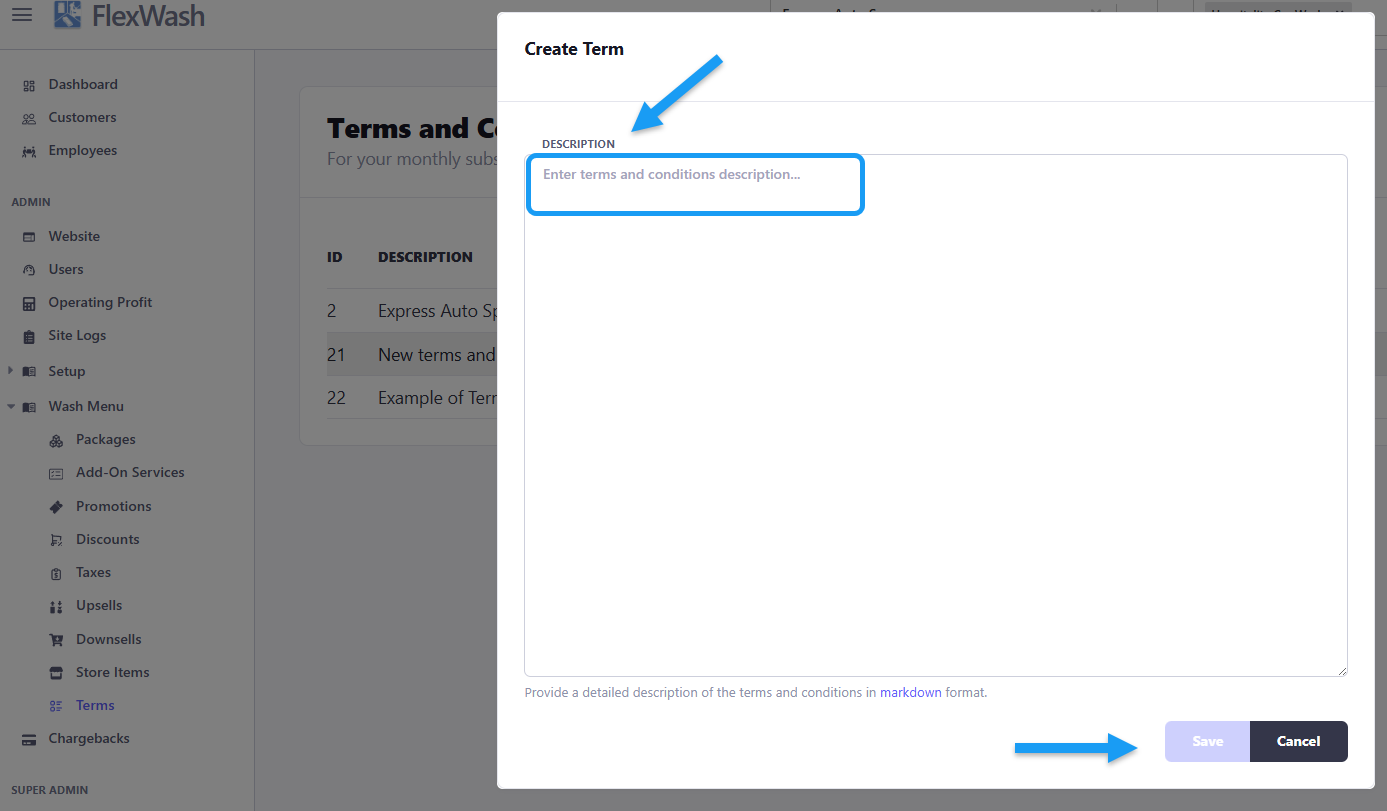Screen dimensions: 1387x811
Task: Click the Site Logs menu label
Action: point(77,335)
